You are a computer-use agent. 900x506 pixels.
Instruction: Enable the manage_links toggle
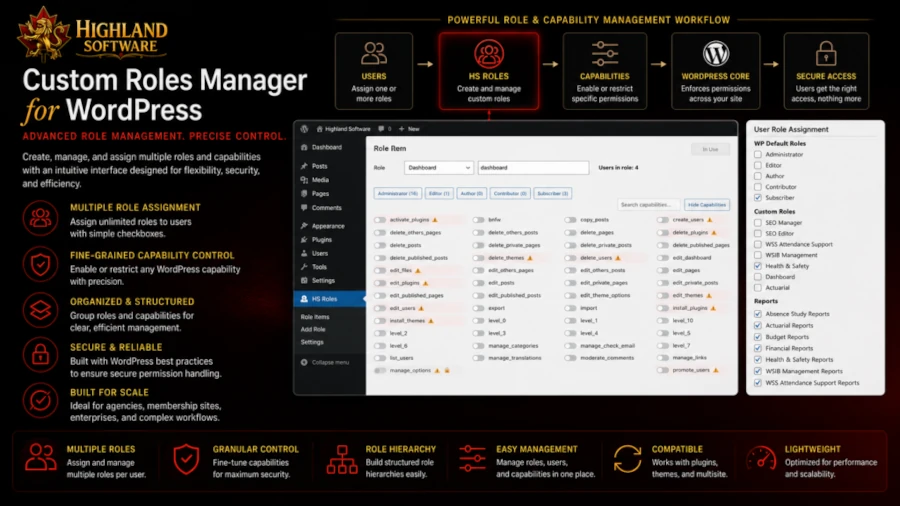[663, 358]
